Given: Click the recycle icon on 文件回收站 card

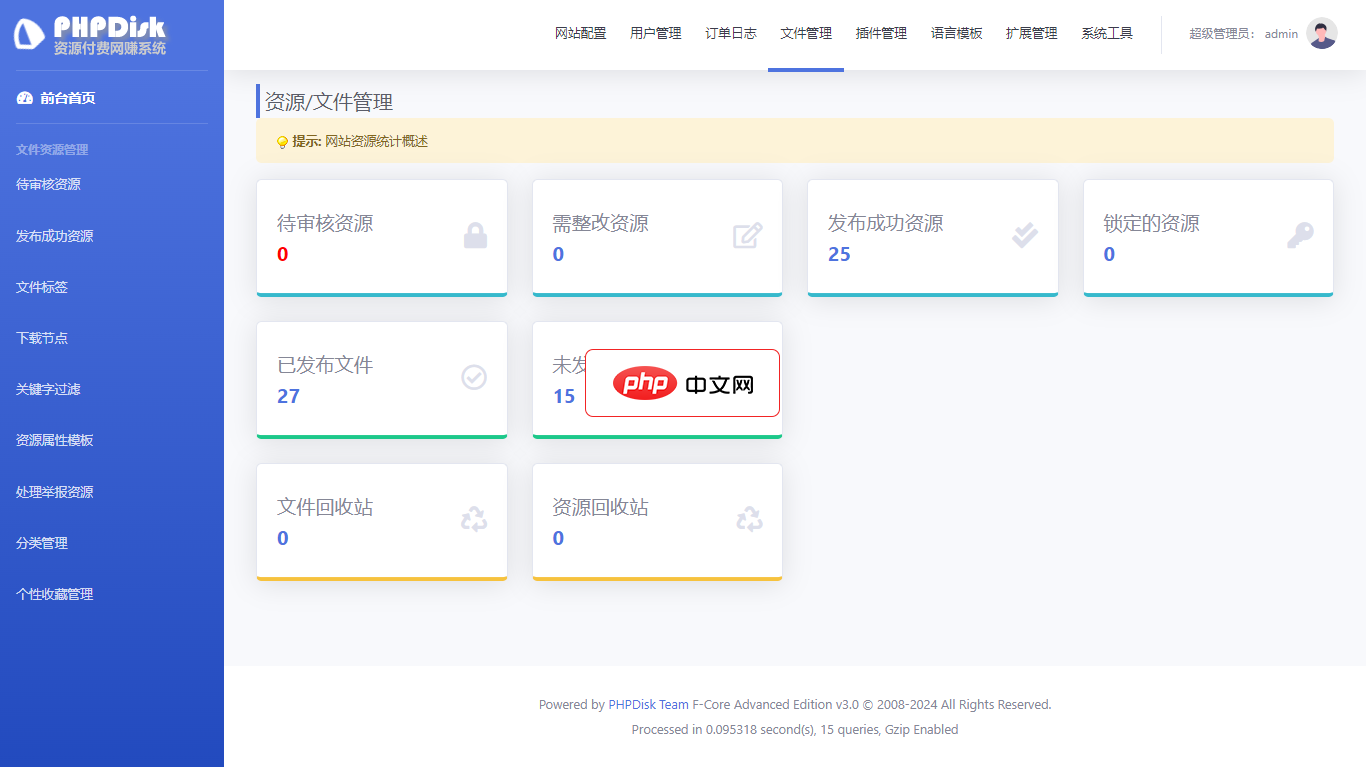Looking at the screenshot, I should click(474, 519).
